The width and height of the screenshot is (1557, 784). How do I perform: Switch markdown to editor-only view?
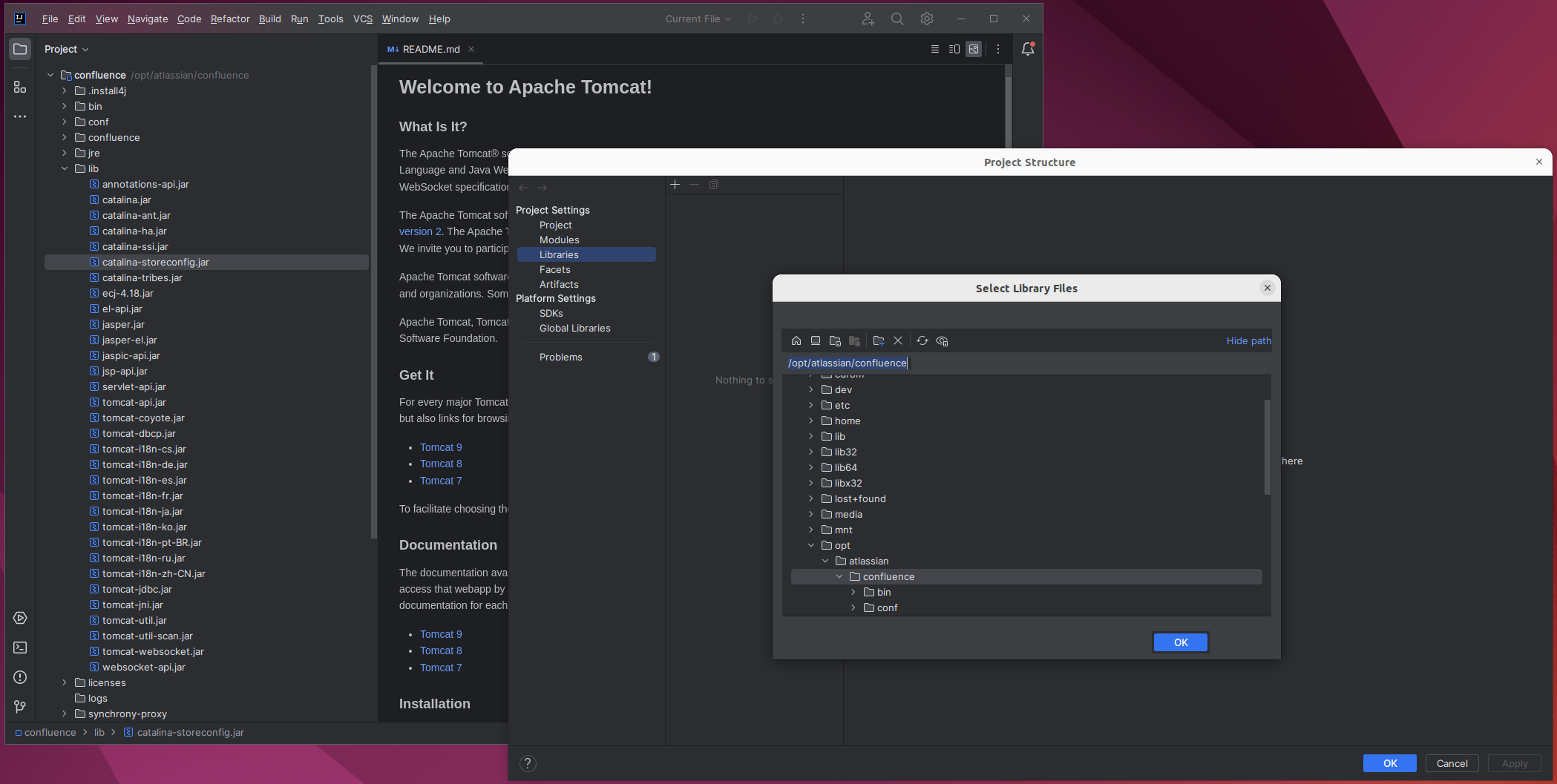(x=935, y=49)
